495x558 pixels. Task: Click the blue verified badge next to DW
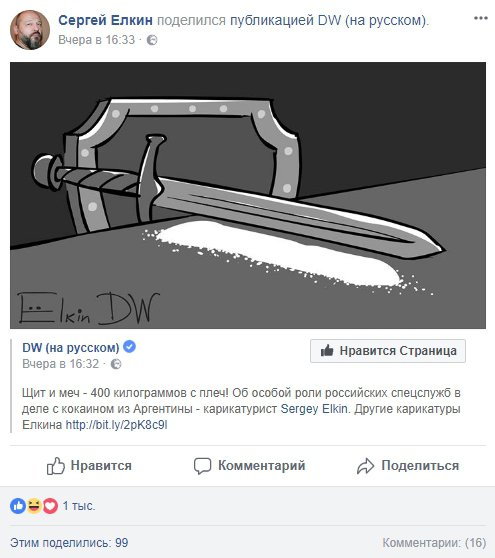[129, 347]
